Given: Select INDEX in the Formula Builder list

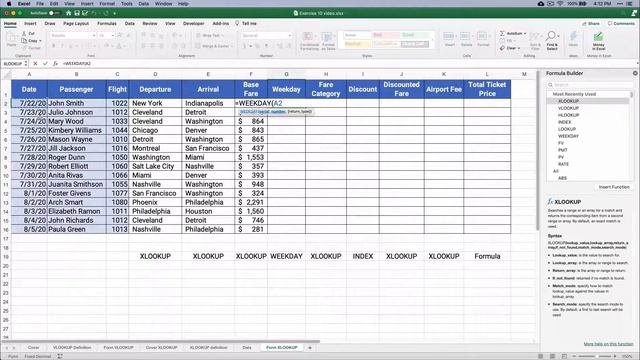Looking at the screenshot, I should (x=565, y=122).
